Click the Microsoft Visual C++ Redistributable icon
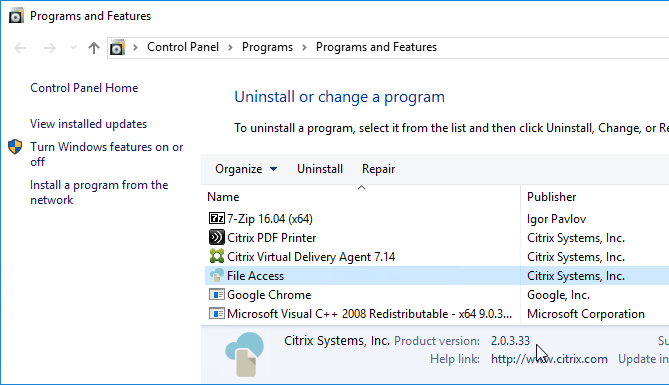The height and width of the screenshot is (385, 669). click(217, 314)
